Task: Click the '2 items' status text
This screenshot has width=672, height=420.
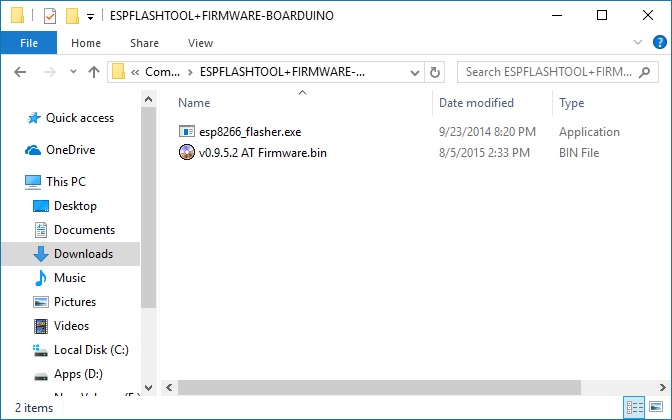Action: [x=34, y=408]
